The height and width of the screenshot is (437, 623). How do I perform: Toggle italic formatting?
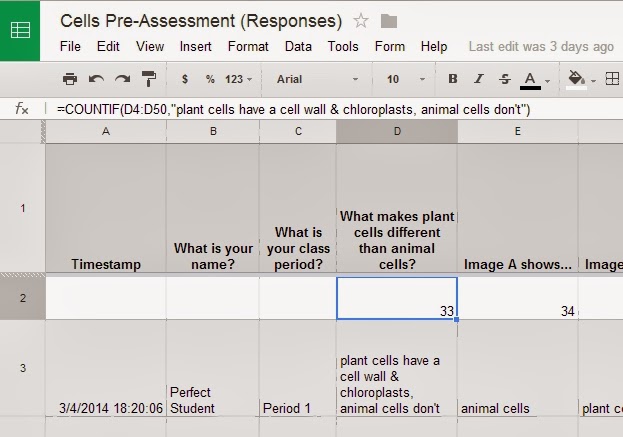point(479,79)
